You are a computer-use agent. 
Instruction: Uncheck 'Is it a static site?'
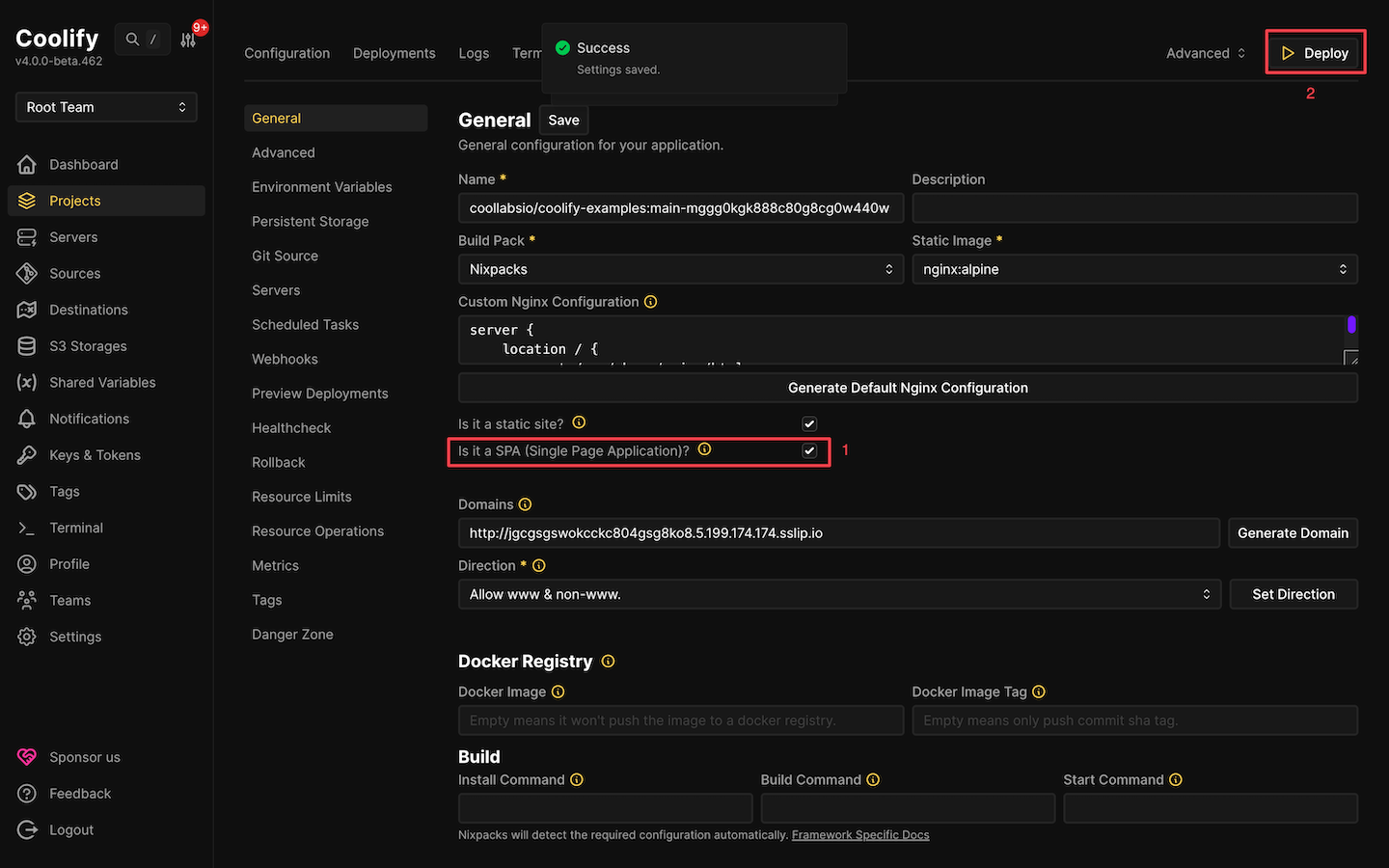pos(809,423)
